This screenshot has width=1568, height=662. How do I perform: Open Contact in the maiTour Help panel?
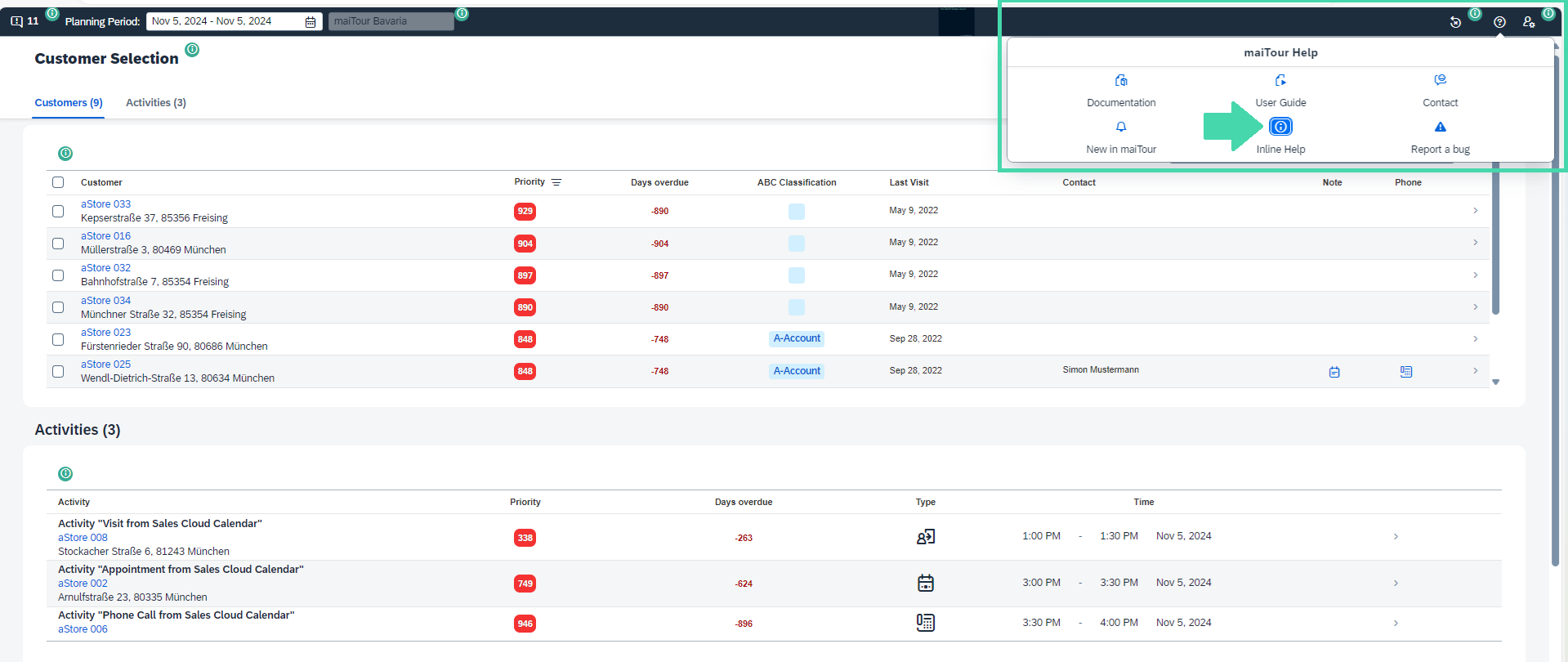click(x=1440, y=90)
